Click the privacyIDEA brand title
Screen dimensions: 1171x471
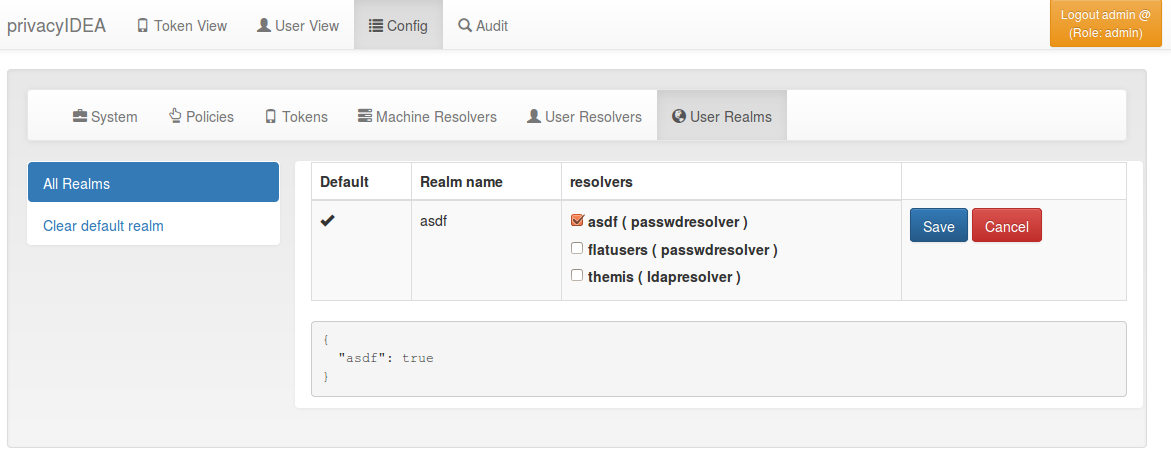57,25
